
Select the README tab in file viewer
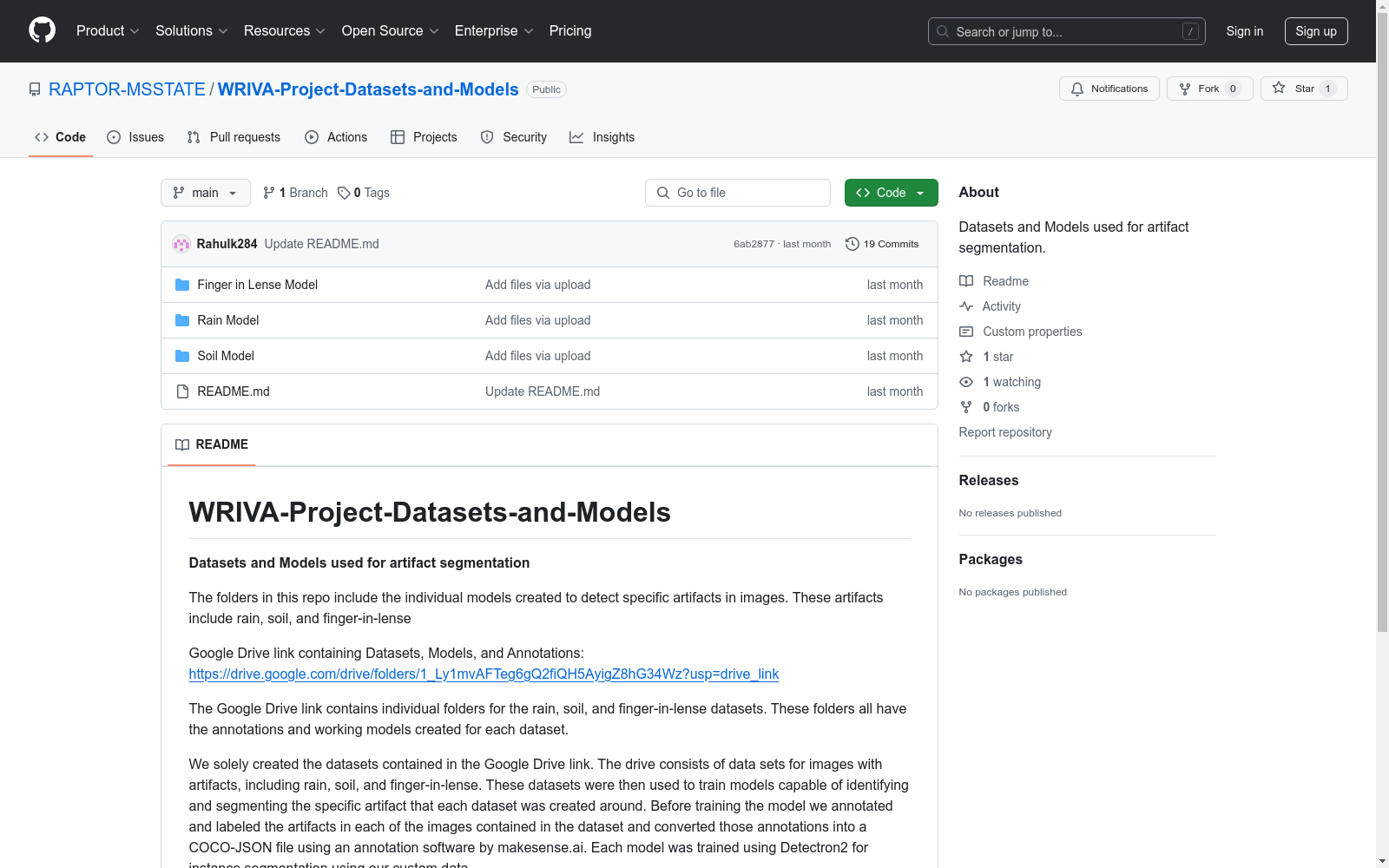tap(212, 444)
